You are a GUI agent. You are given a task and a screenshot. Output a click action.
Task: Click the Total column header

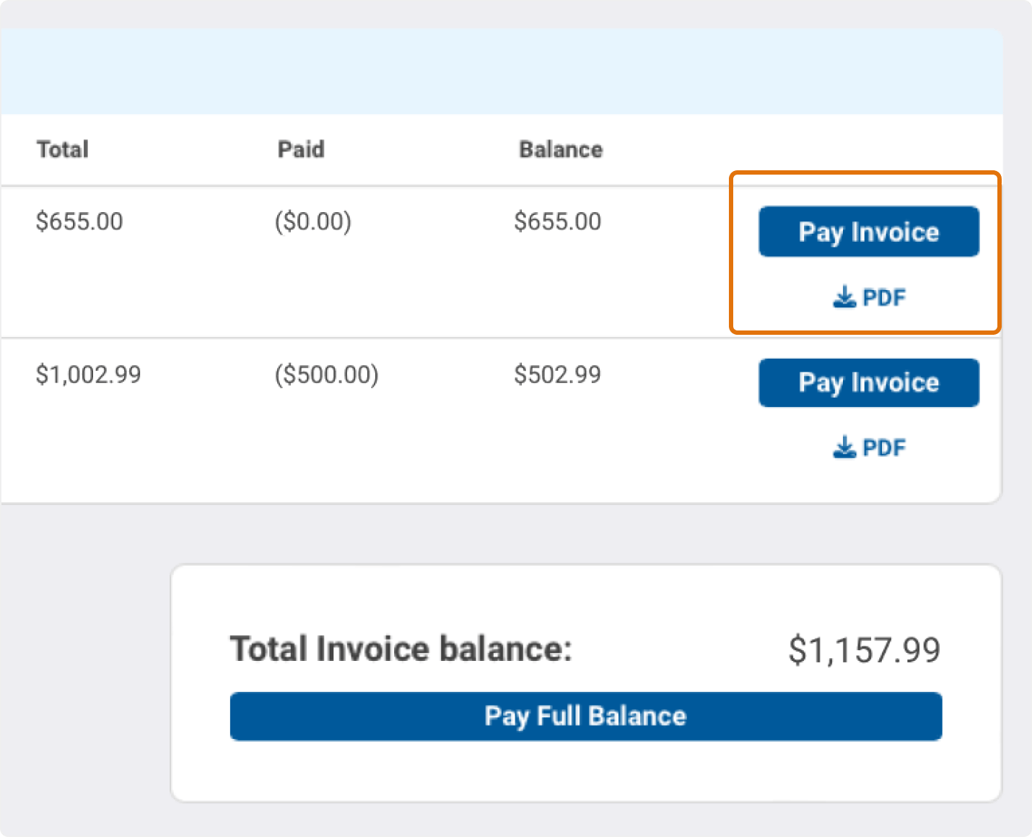point(62,149)
